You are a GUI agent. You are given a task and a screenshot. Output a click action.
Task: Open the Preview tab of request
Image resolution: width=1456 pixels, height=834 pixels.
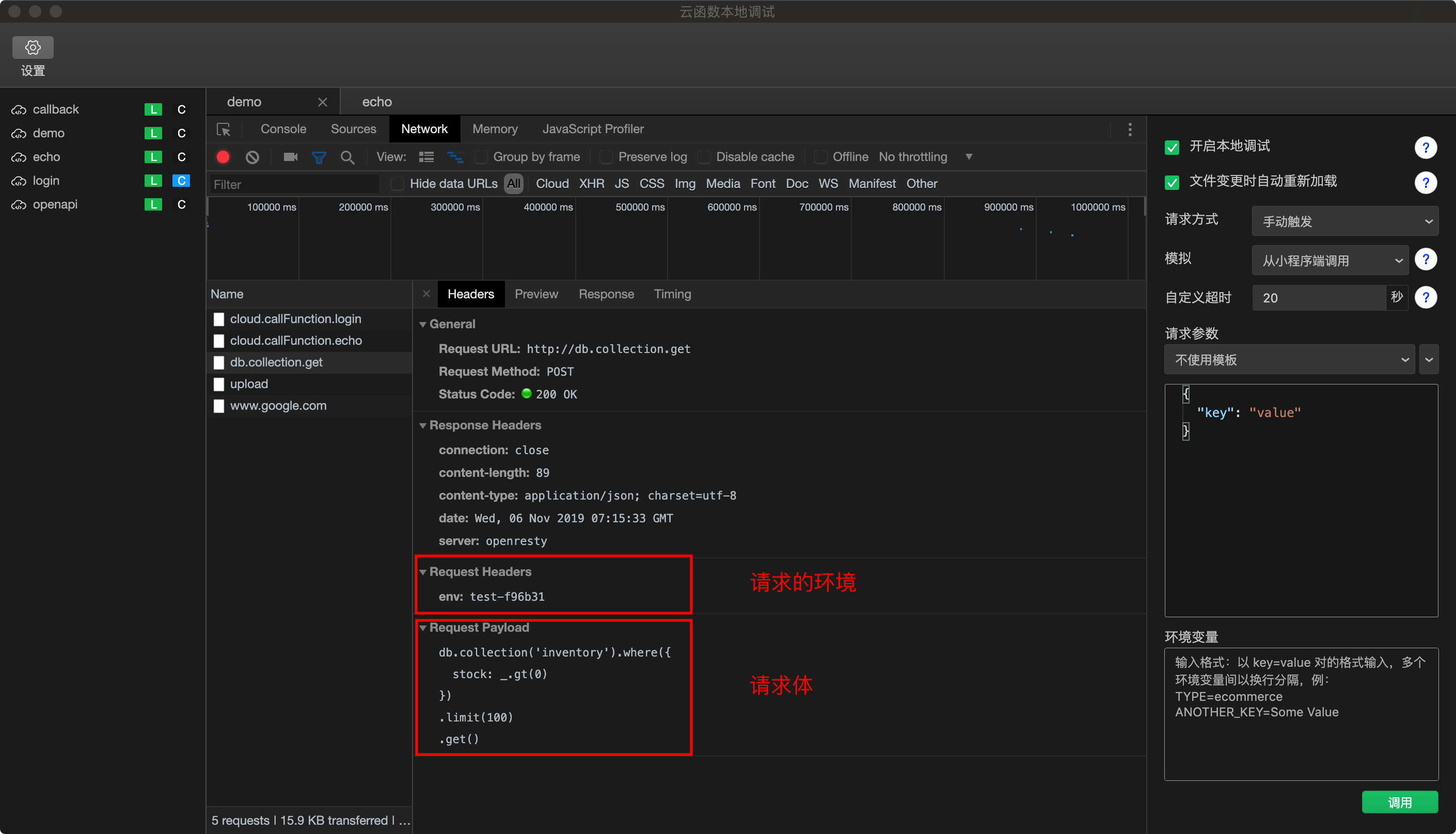click(x=536, y=294)
